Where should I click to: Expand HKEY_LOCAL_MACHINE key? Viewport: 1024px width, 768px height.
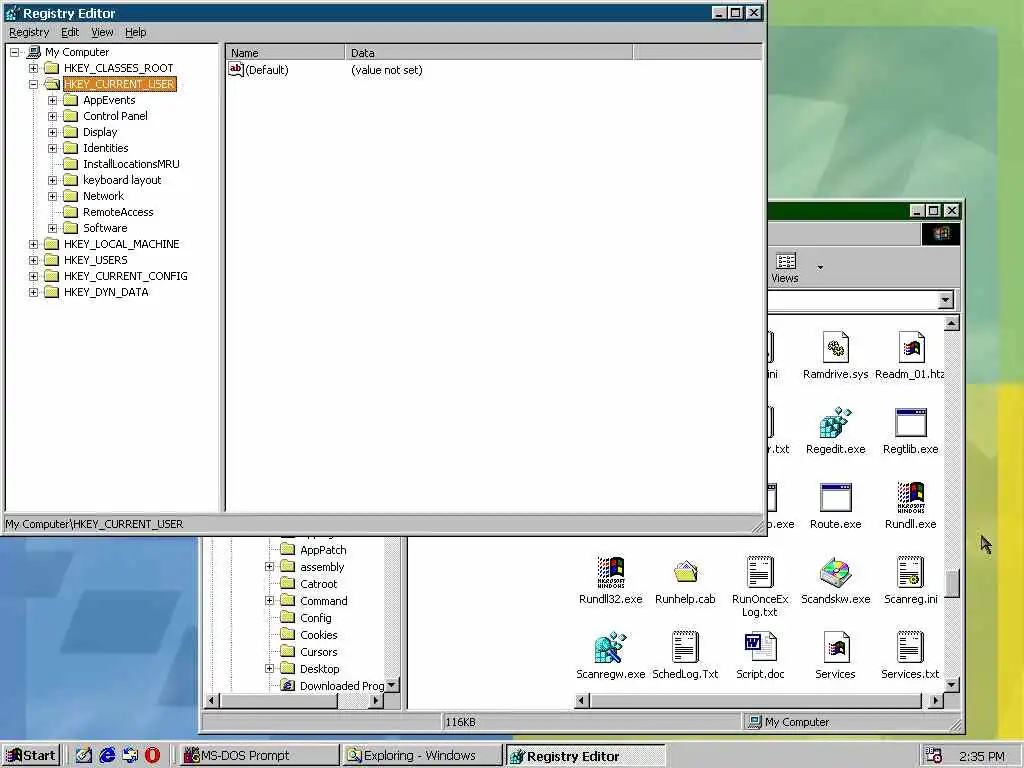click(33, 244)
